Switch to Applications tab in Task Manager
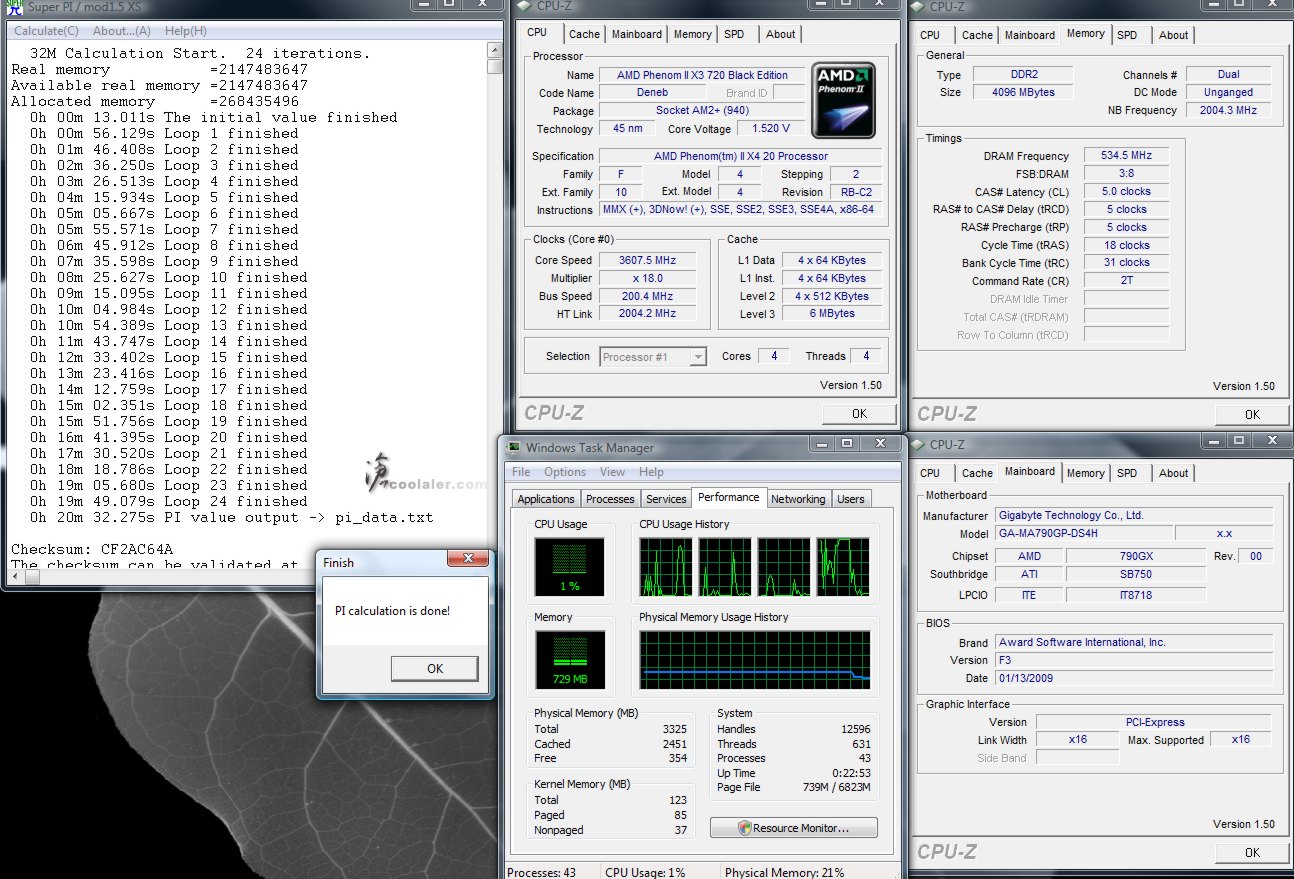The width and height of the screenshot is (1294, 879). click(x=546, y=499)
